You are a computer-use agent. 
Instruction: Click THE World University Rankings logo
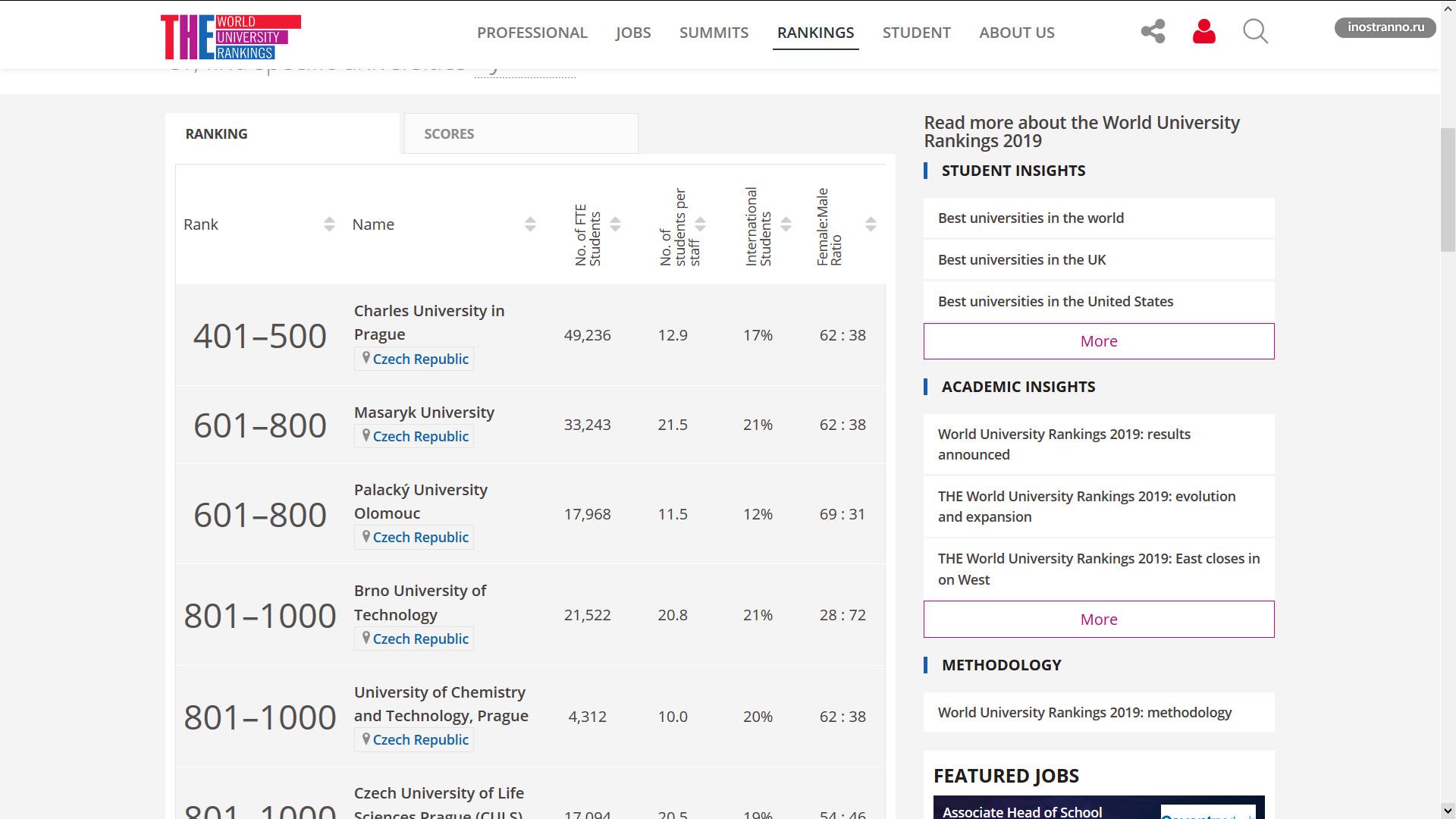[x=231, y=36]
